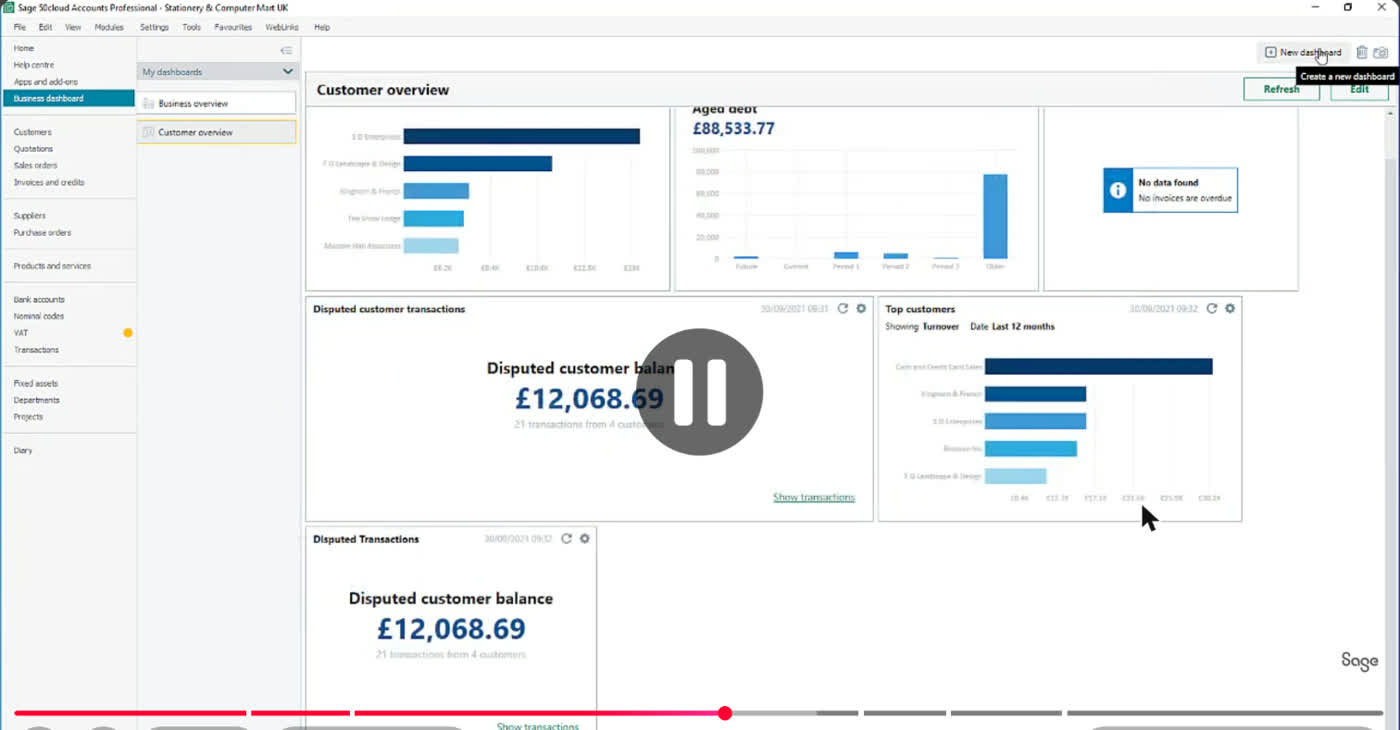Click the Edit dashboard button
The width and height of the screenshot is (1400, 730).
click(x=1359, y=89)
